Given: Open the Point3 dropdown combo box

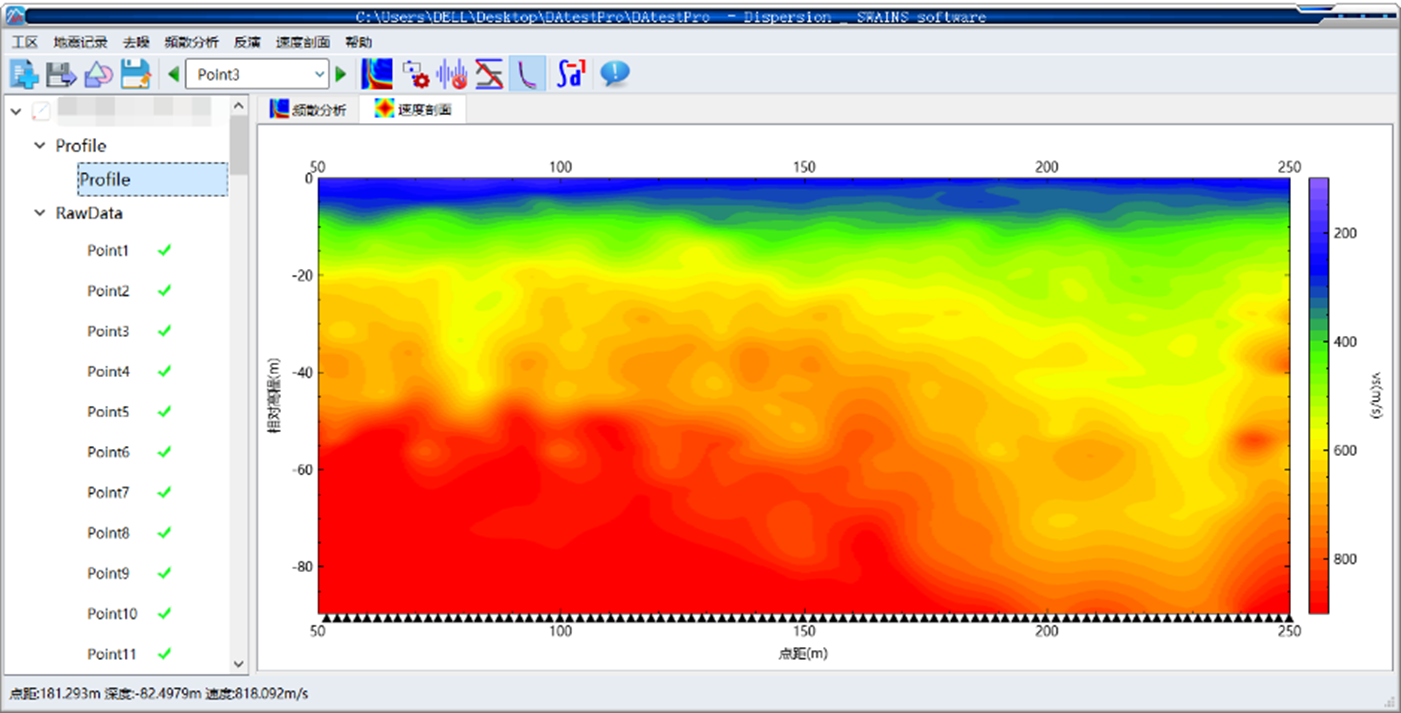Looking at the screenshot, I should [x=257, y=74].
